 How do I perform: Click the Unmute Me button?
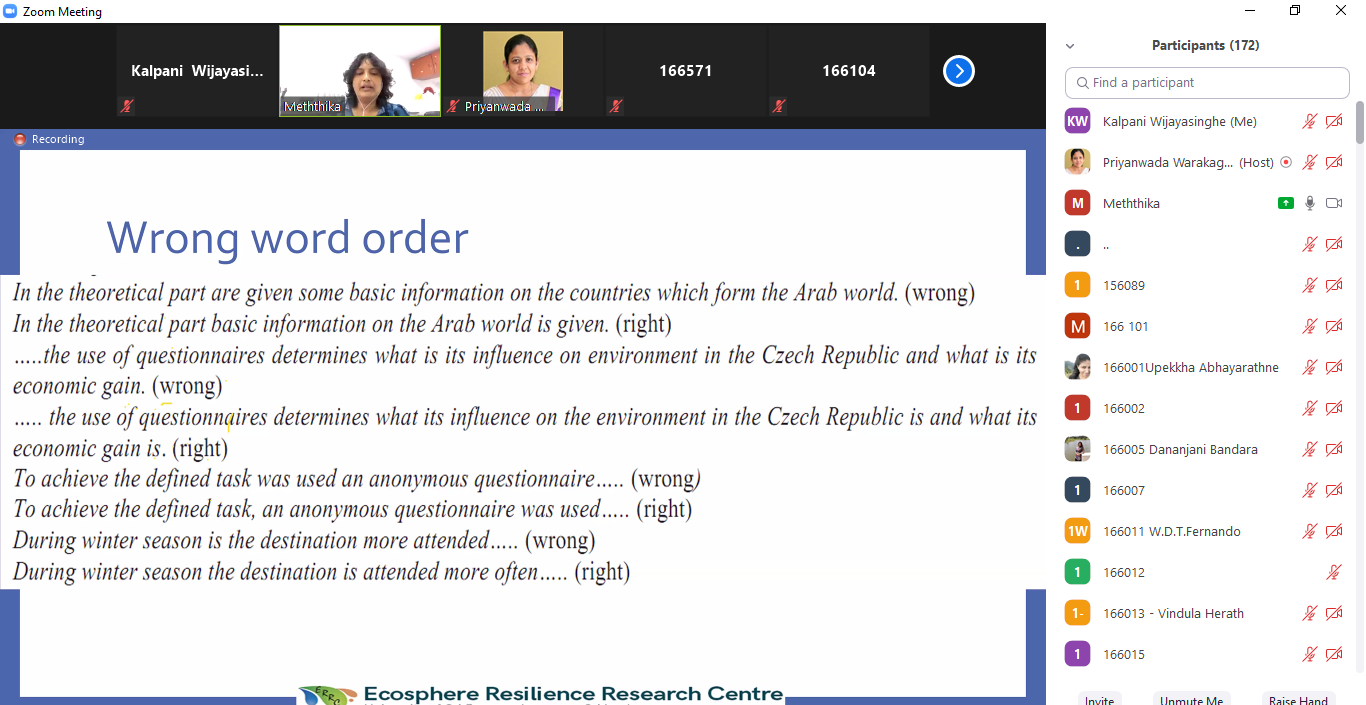[x=1191, y=699]
